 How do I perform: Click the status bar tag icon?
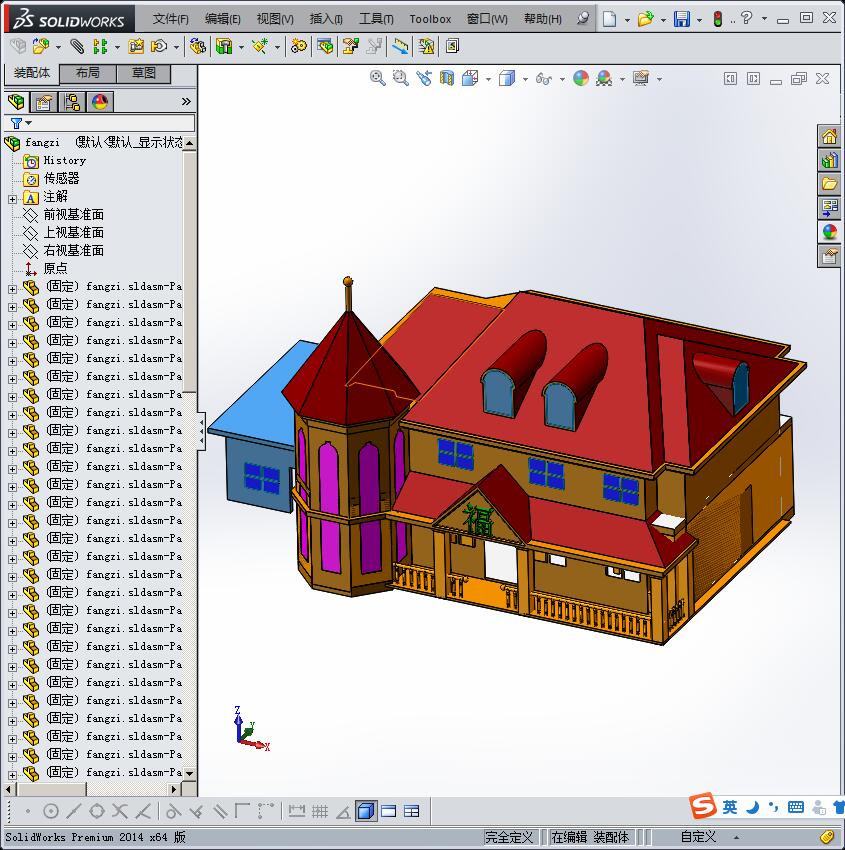pos(827,838)
